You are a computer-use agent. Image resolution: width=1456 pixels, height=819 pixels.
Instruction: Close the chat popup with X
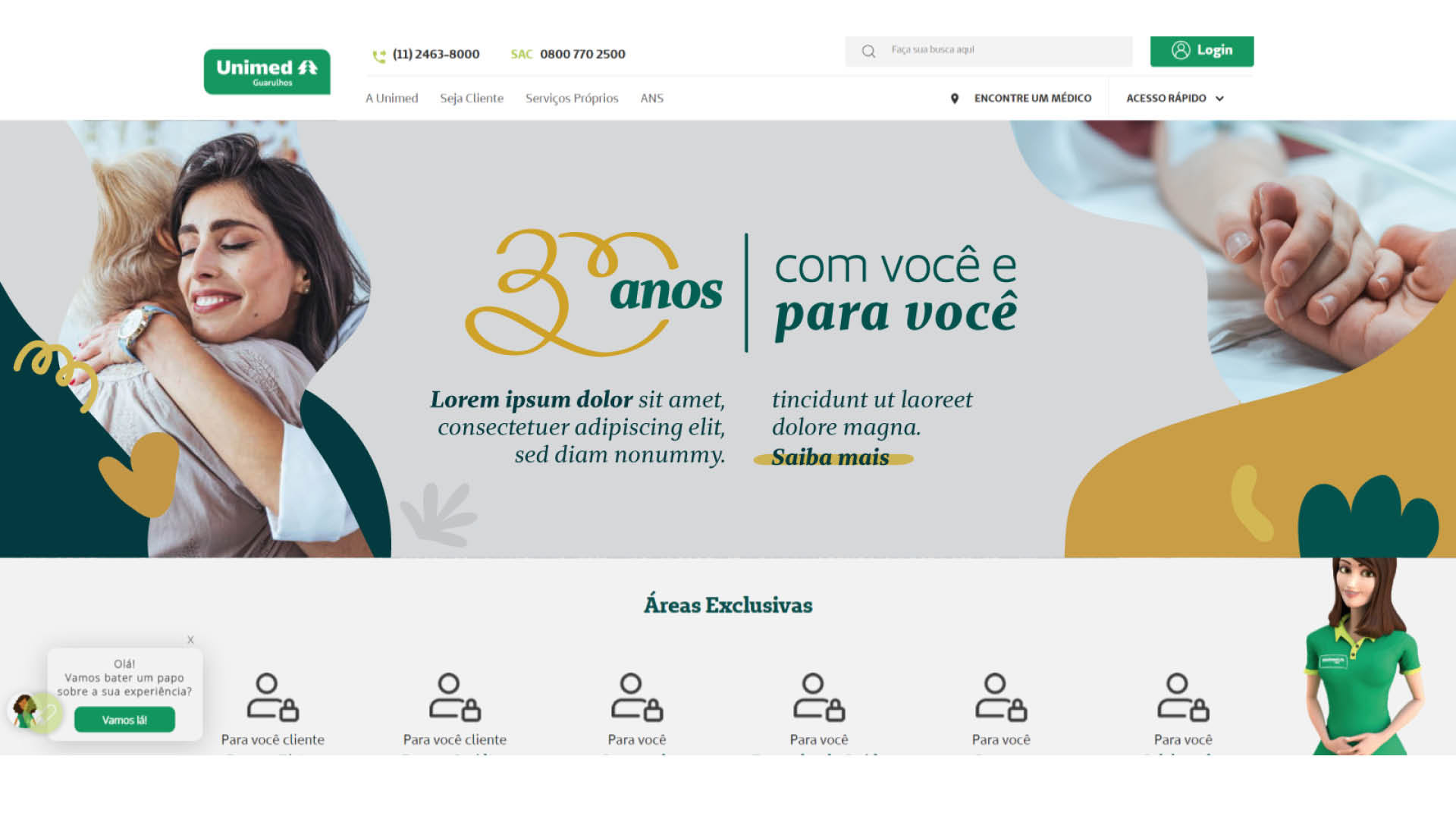pyautogui.click(x=190, y=640)
